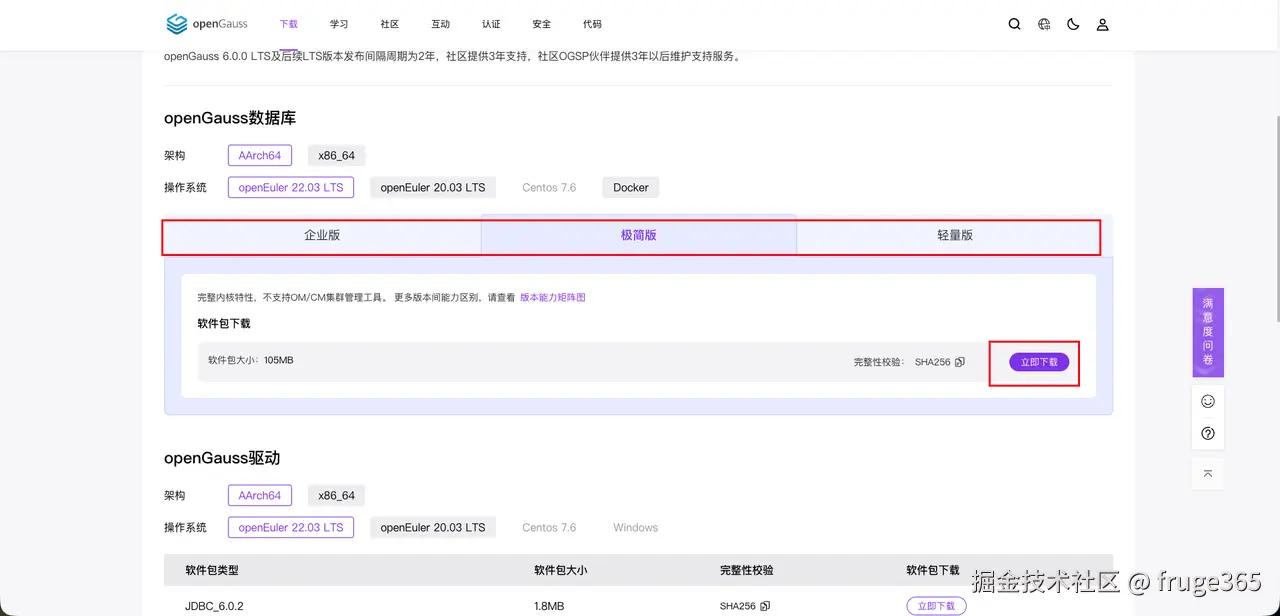This screenshot has height=616, width=1280.
Task: Open the user account icon
Action: (1103, 24)
